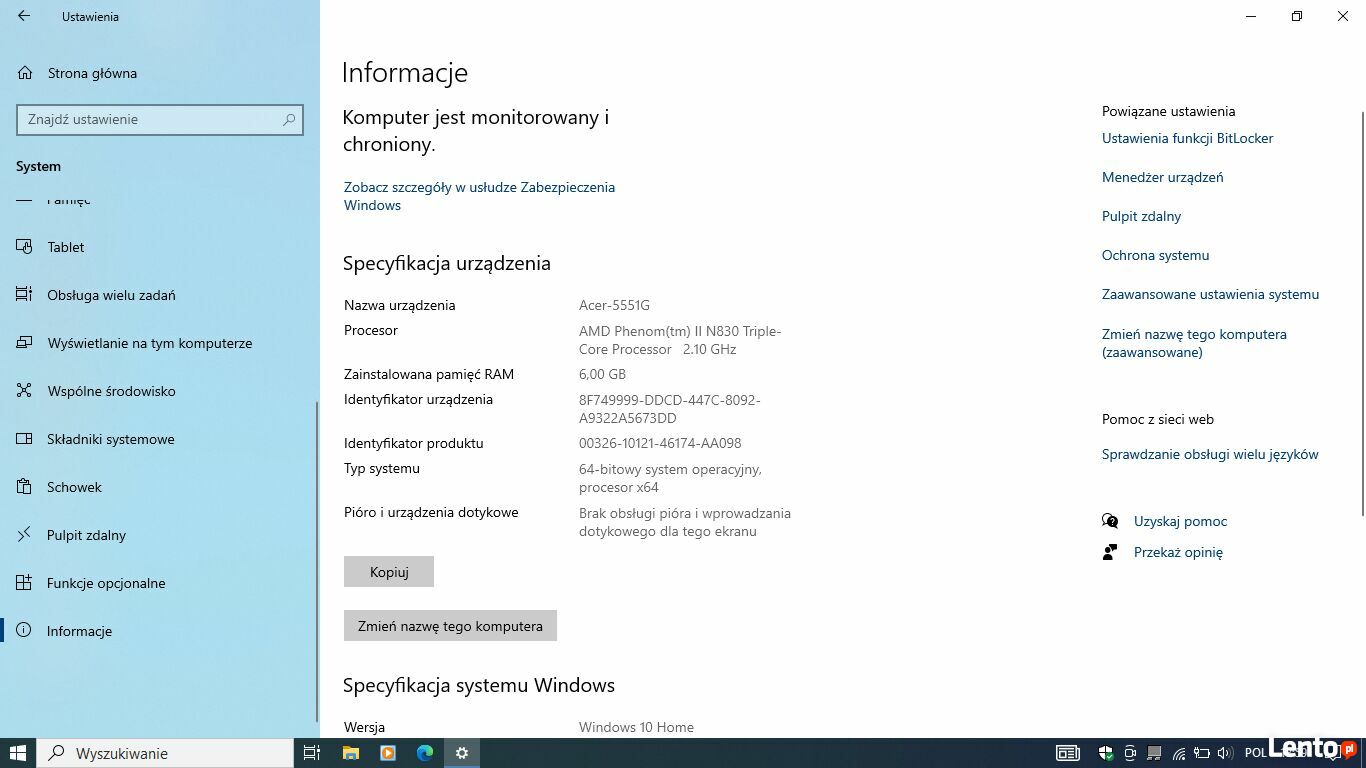The width and height of the screenshot is (1366, 768).
Task: Open Obsługa wielu zadań settings
Action: pos(111,295)
